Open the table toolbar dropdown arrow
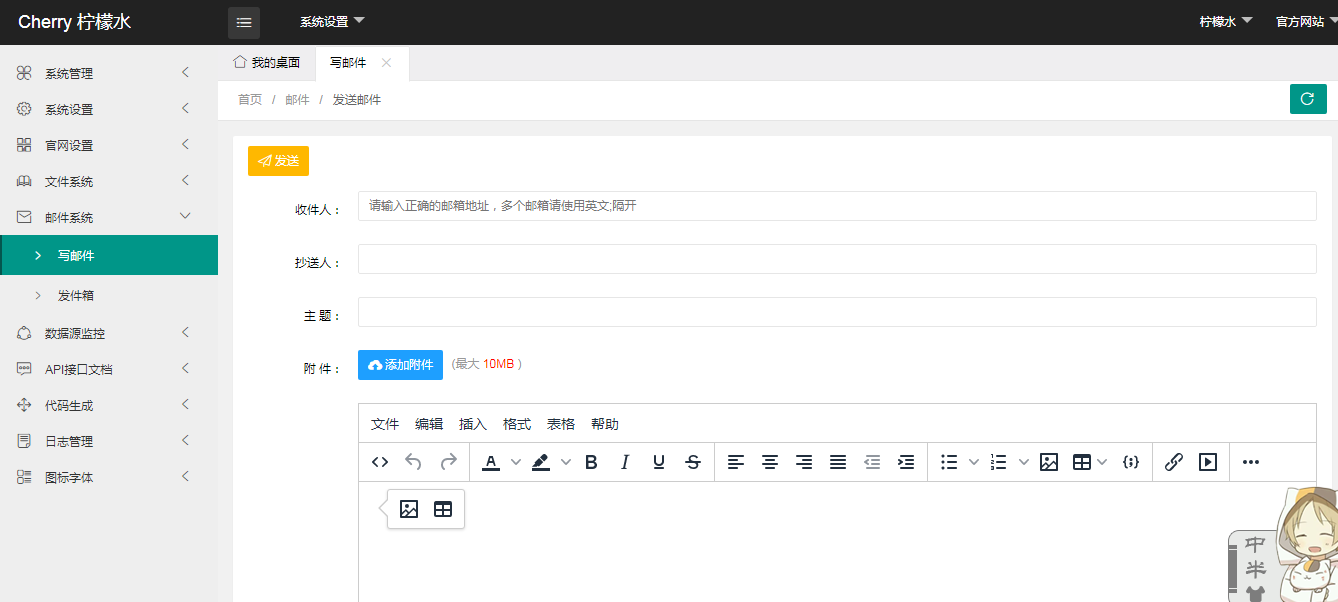 [1102, 462]
